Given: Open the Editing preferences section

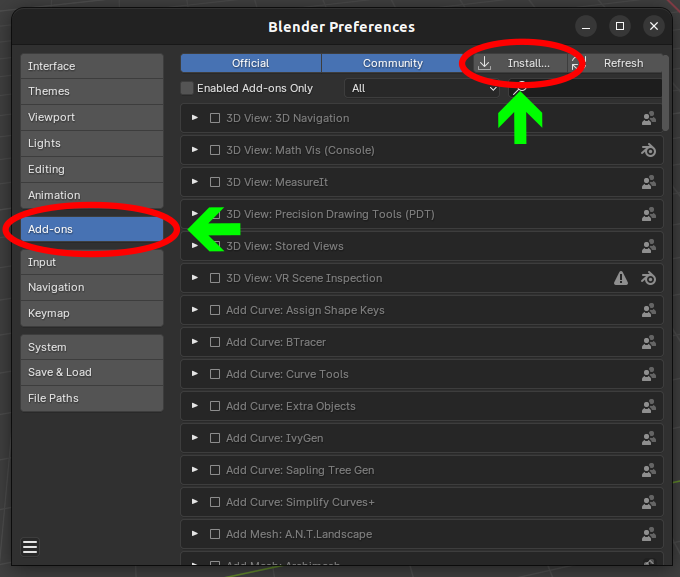Looking at the screenshot, I should [x=92, y=169].
